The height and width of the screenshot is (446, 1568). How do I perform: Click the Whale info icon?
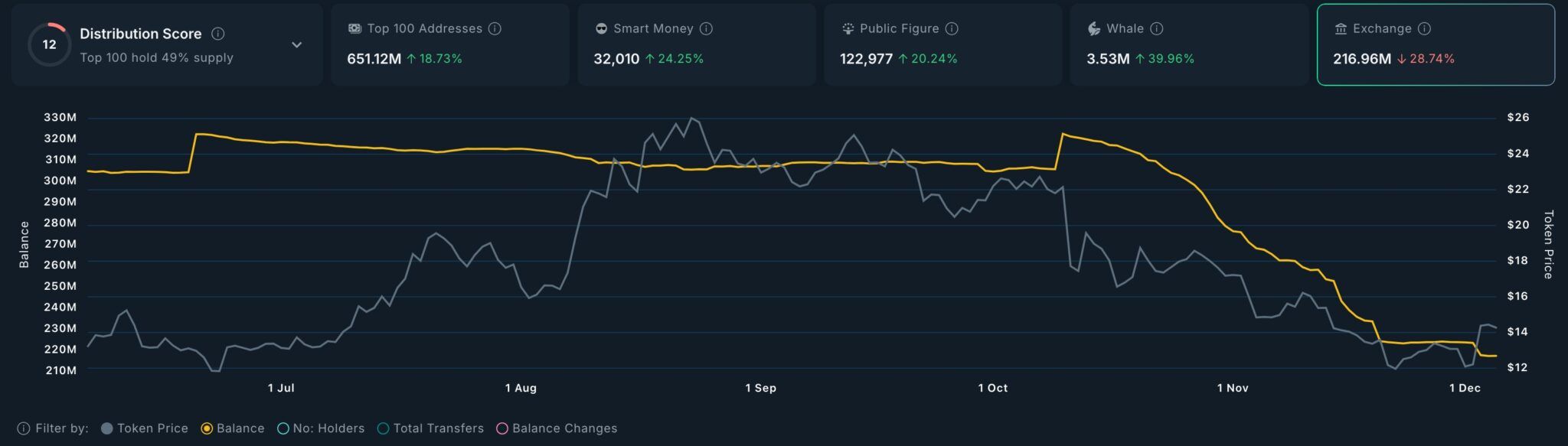tap(1157, 28)
